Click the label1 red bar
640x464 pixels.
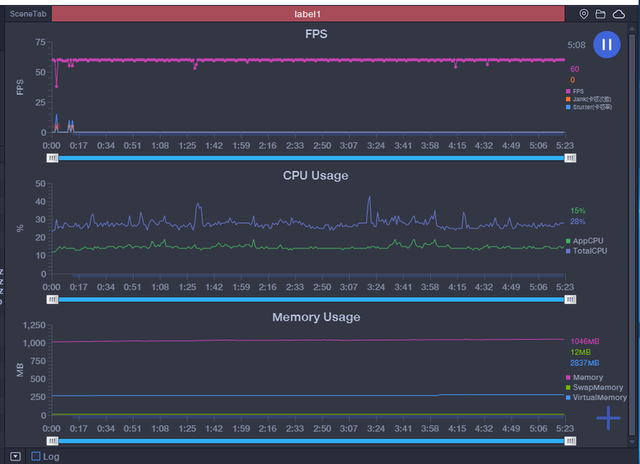[x=312, y=14]
